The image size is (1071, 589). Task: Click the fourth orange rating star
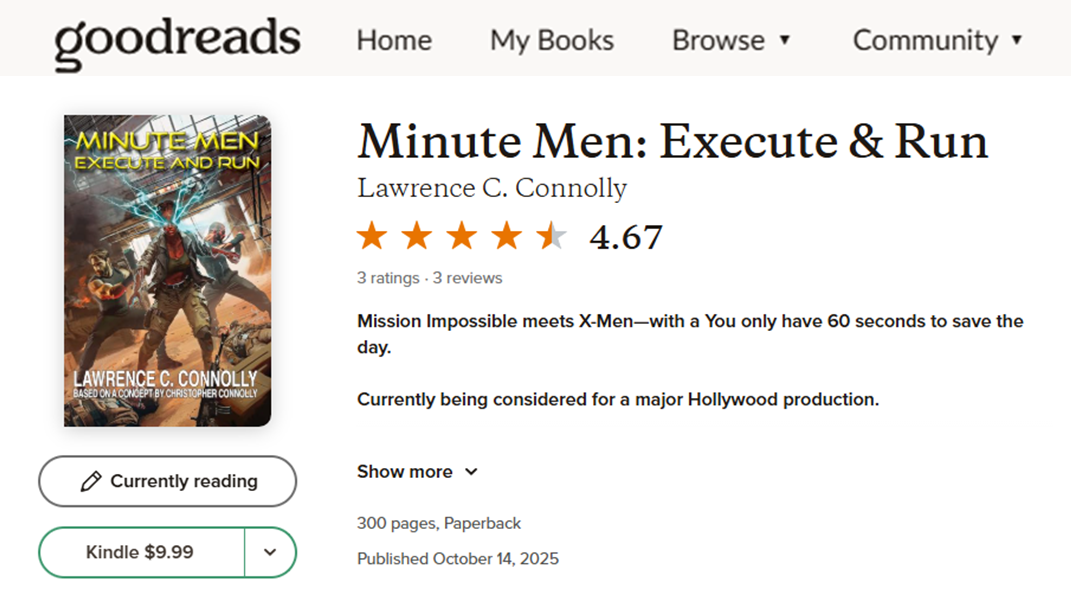pos(506,236)
